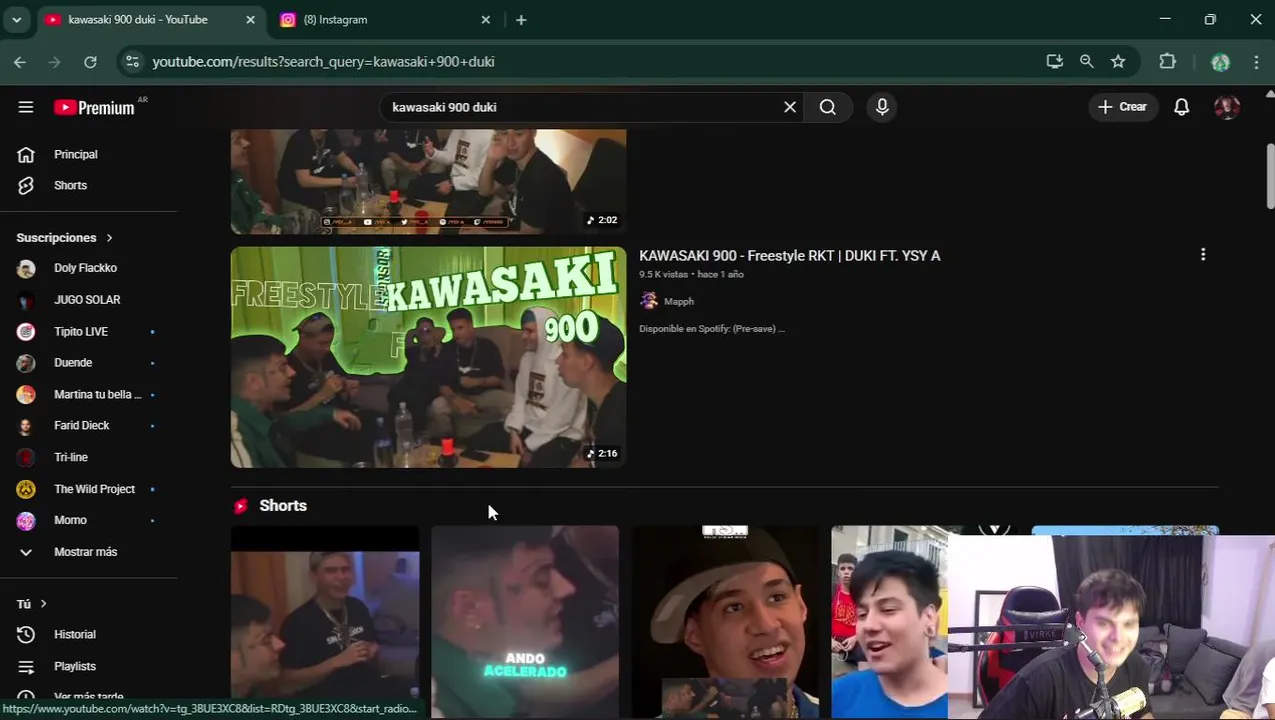The image size is (1275, 720).
Task: Open Crear menu
Action: tap(1122, 107)
